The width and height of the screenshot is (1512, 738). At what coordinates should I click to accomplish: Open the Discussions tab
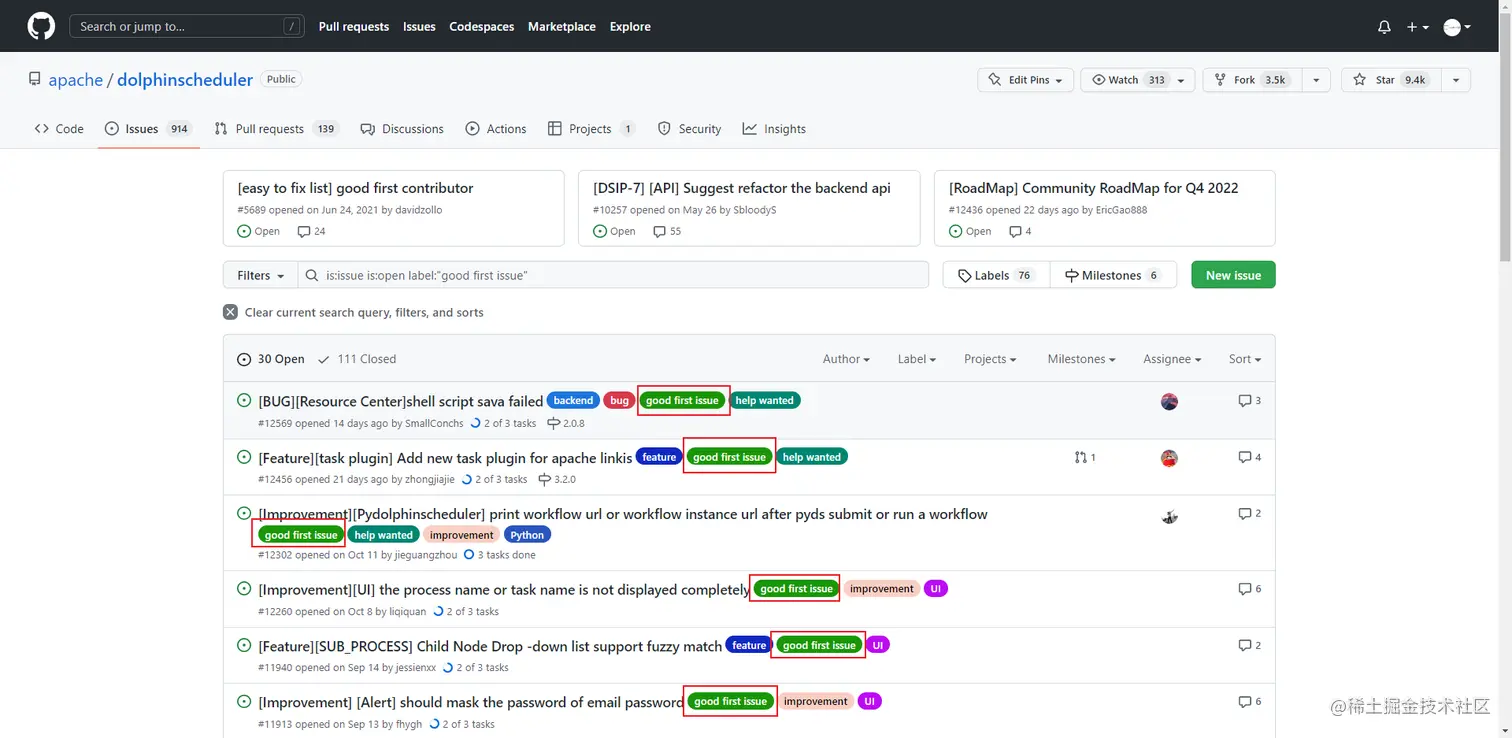[402, 129]
